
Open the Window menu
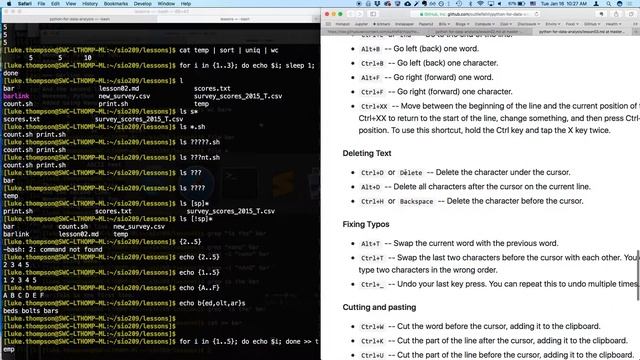[x=166, y=4]
